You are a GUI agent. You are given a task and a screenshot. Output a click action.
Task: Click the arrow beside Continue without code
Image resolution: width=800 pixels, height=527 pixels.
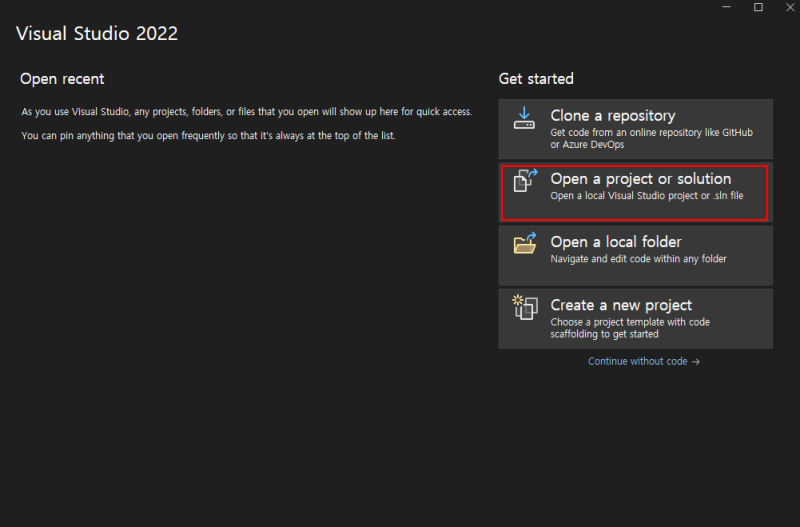pos(696,362)
